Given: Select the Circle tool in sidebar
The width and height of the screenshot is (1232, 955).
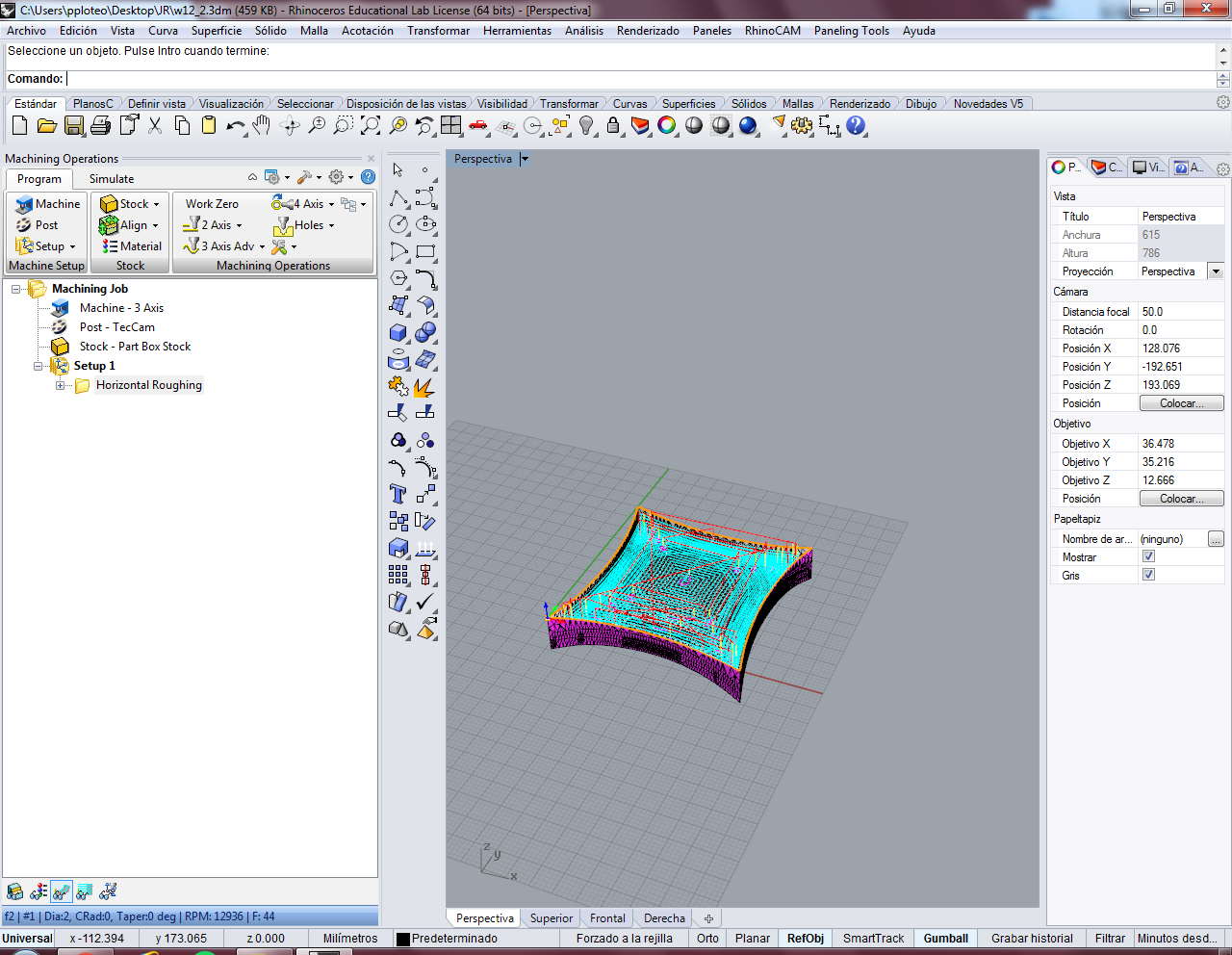Looking at the screenshot, I should click(398, 224).
